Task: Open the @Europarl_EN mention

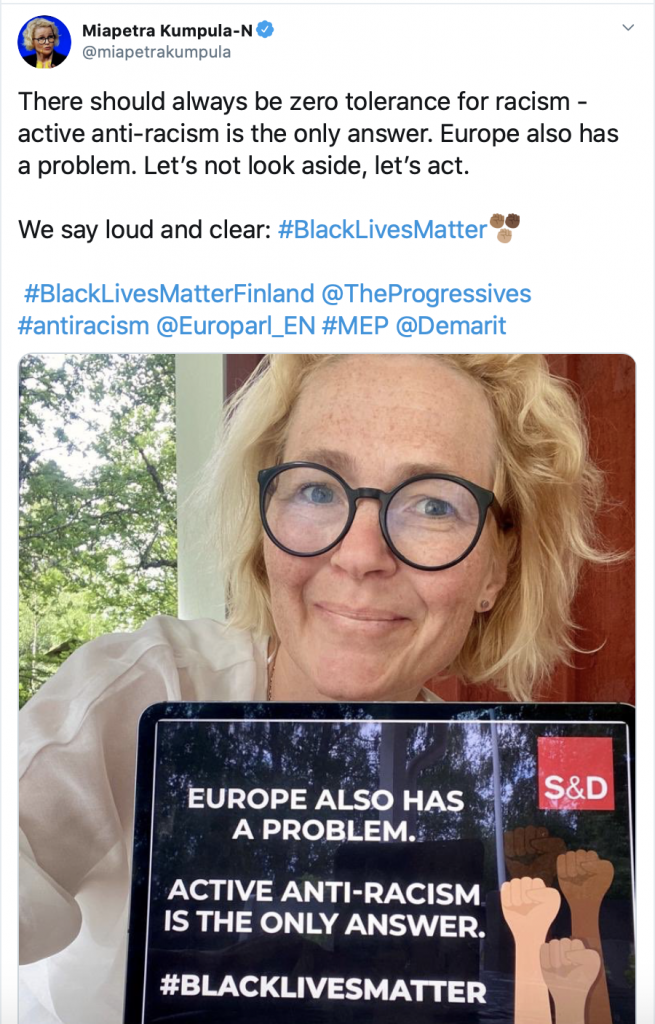Action: click(235, 326)
